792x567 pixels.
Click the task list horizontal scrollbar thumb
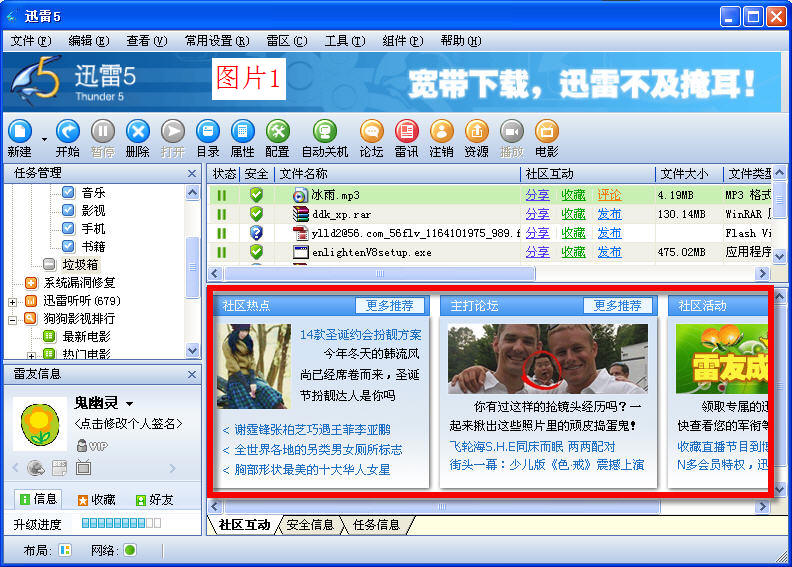(x=380, y=274)
